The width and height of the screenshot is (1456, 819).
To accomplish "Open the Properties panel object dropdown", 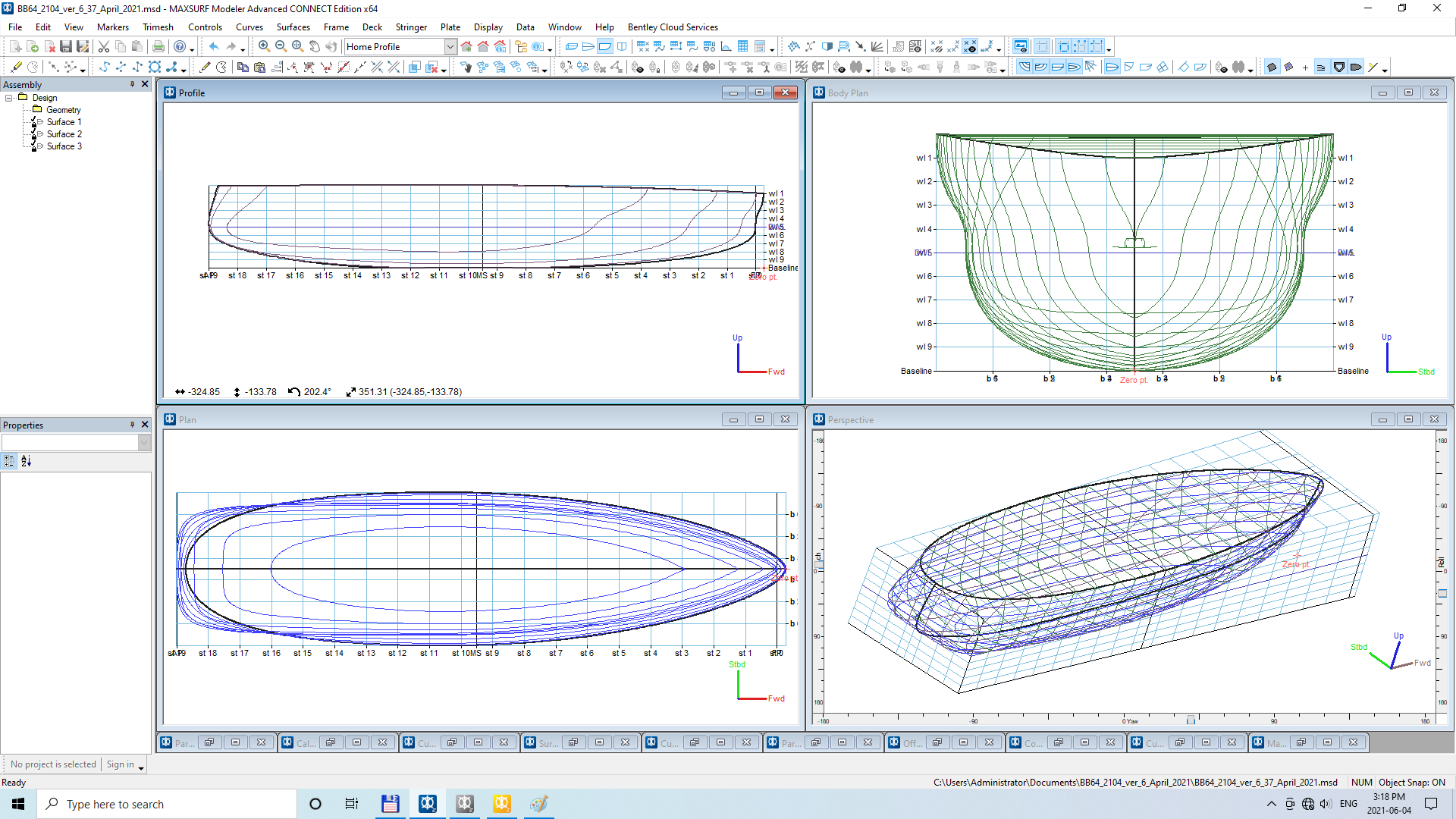I will click(x=144, y=442).
